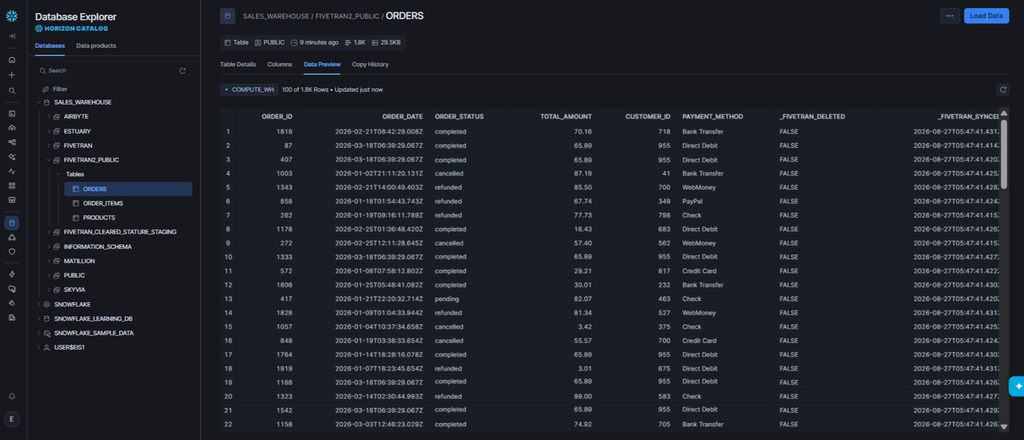Click the ORDER_DATE column header
The width and height of the screenshot is (1024, 440).
[402, 117]
